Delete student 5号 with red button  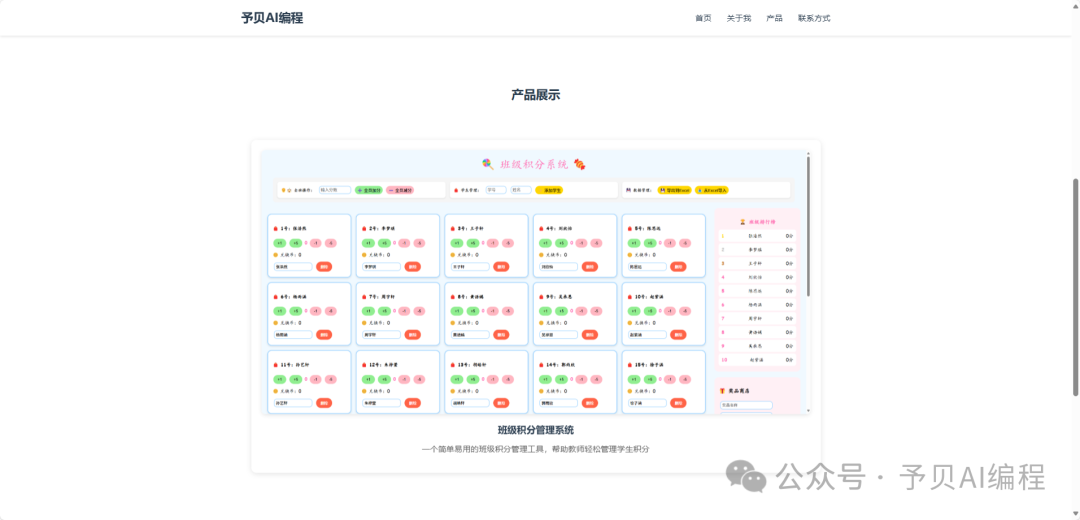678,267
